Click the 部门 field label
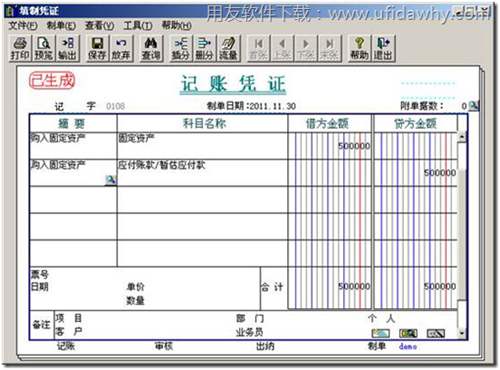This screenshot has height=370, width=500. click(x=250, y=318)
